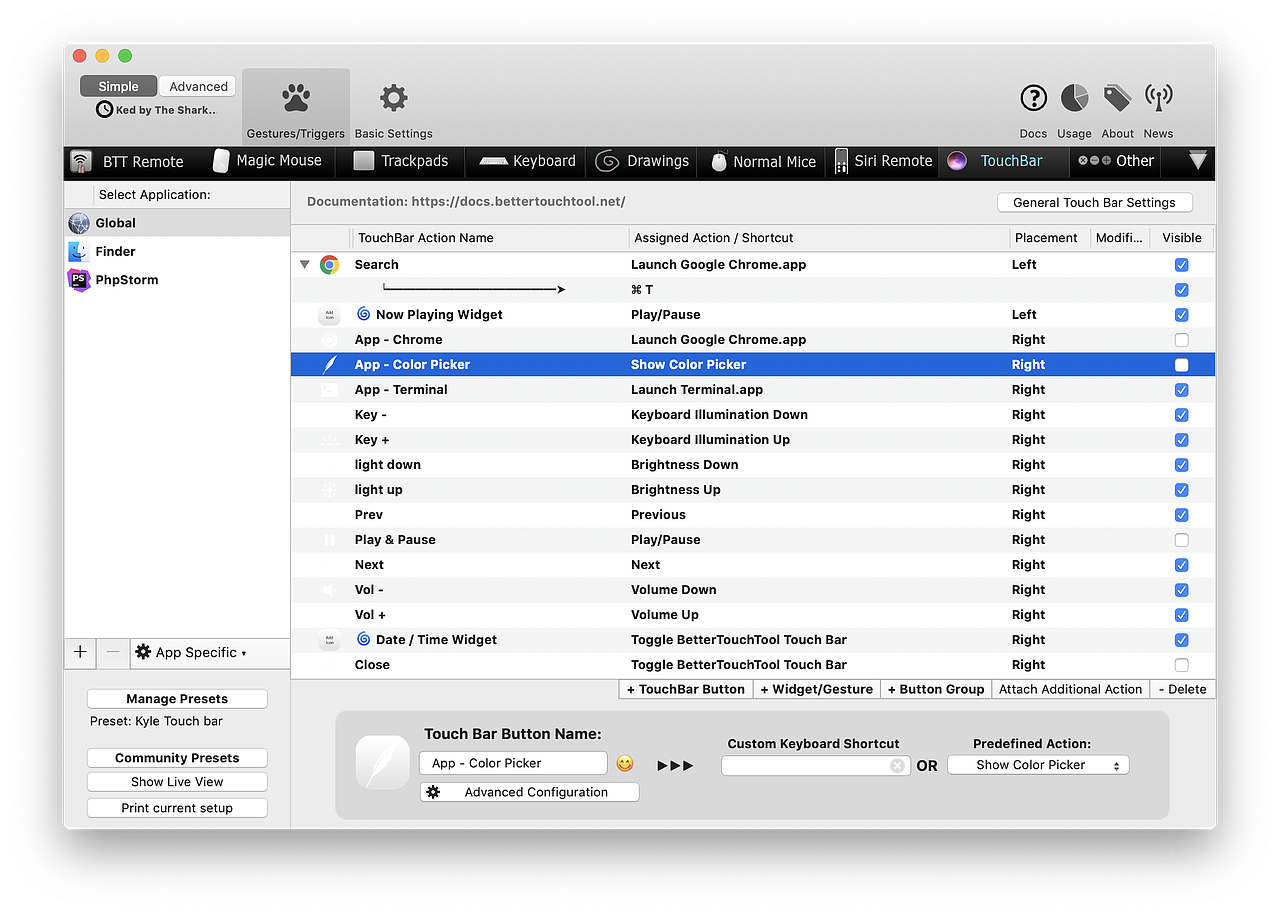Add a Widget/Gesture
The height and width of the screenshot is (913, 1280).
click(x=817, y=689)
